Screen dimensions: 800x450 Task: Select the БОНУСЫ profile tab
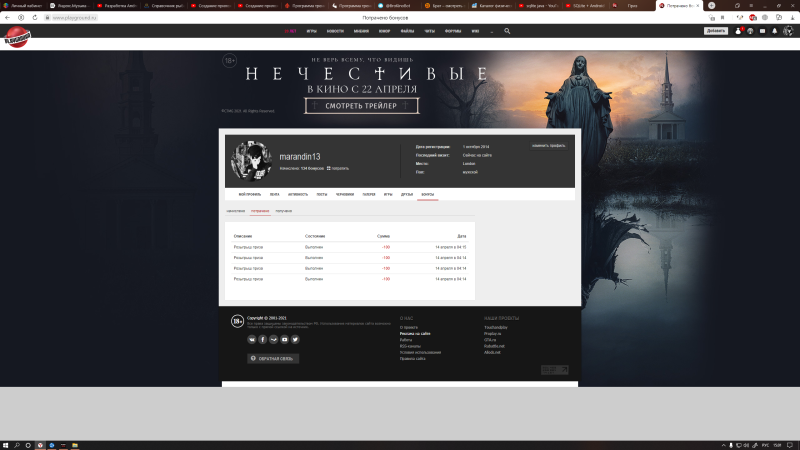[x=428, y=194]
